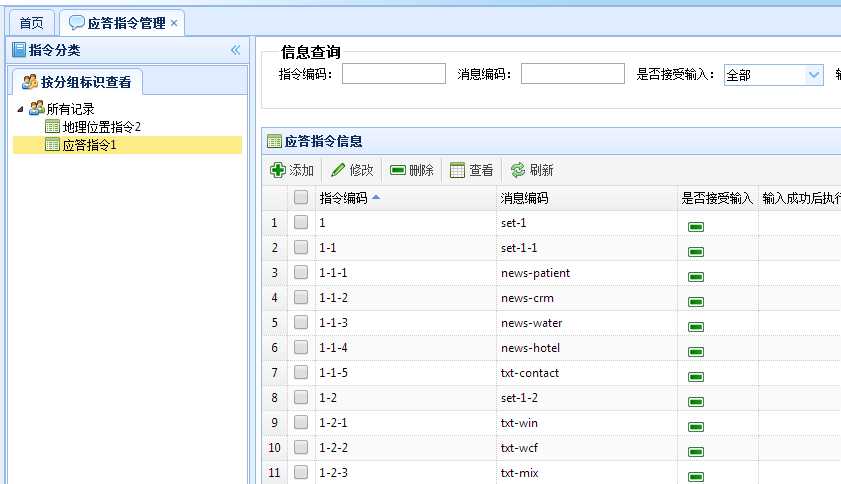Screen dimensions: 841x484
Task: Click the table icon beside 地理位置指令2
Action: click(52, 126)
